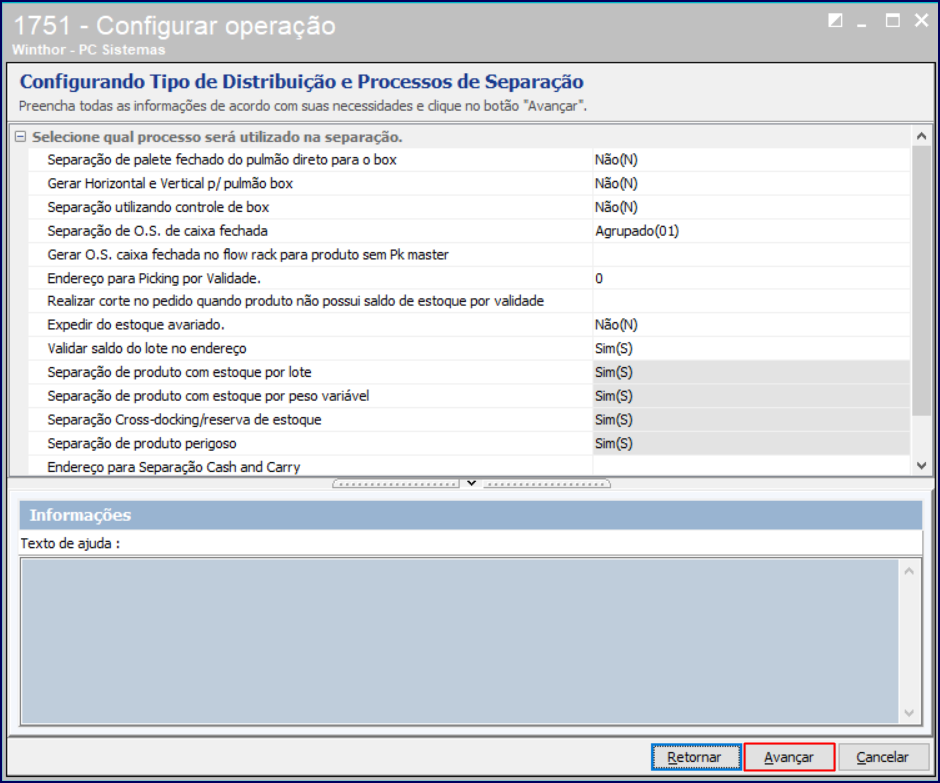The height and width of the screenshot is (783, 940).
Task: Open the Agrupado(01) value cell
Action: coord(751,231)
